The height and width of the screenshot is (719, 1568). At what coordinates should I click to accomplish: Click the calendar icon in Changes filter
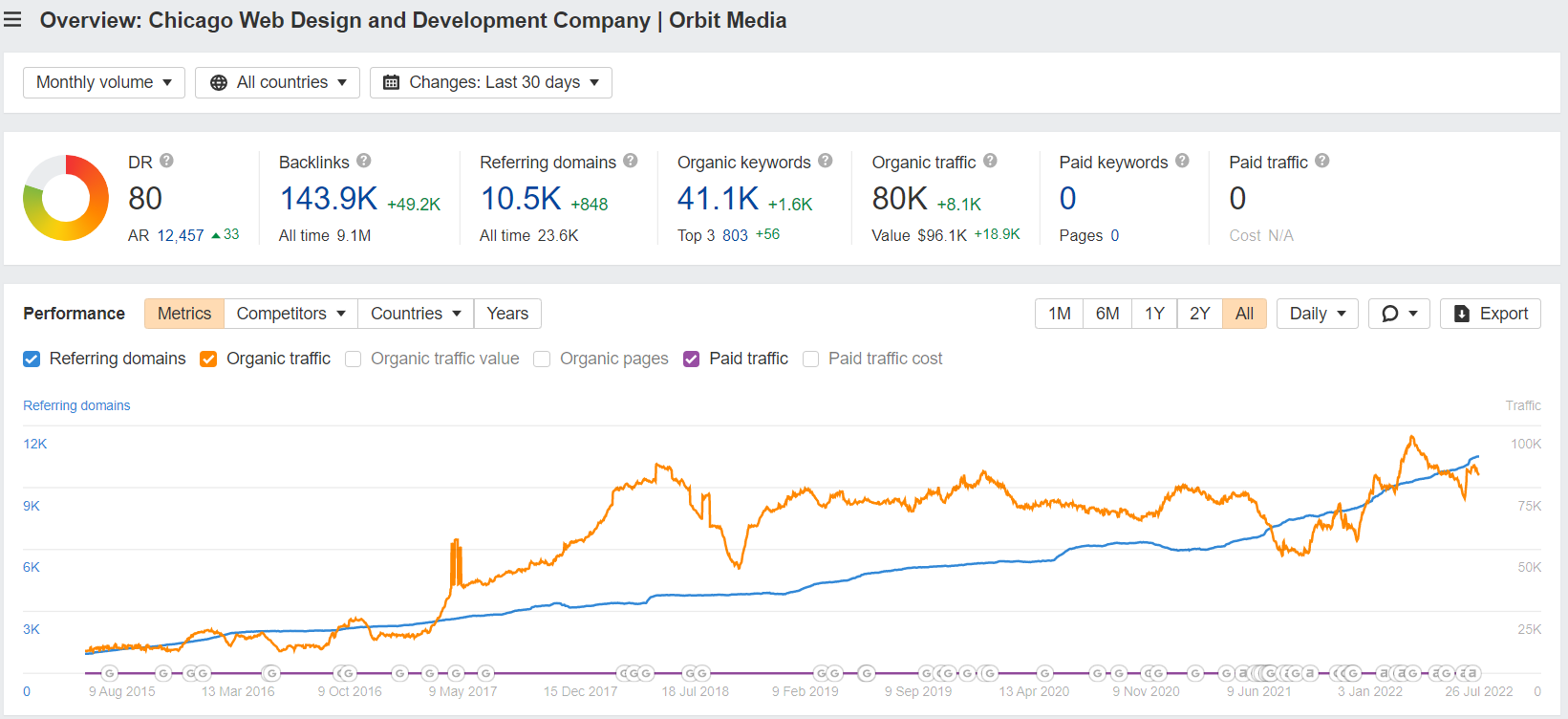[x=391, y=82]
